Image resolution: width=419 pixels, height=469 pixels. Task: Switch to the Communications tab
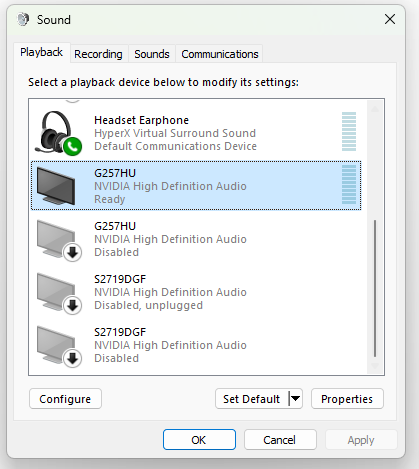pyautogui.click(x=220, y=54)
